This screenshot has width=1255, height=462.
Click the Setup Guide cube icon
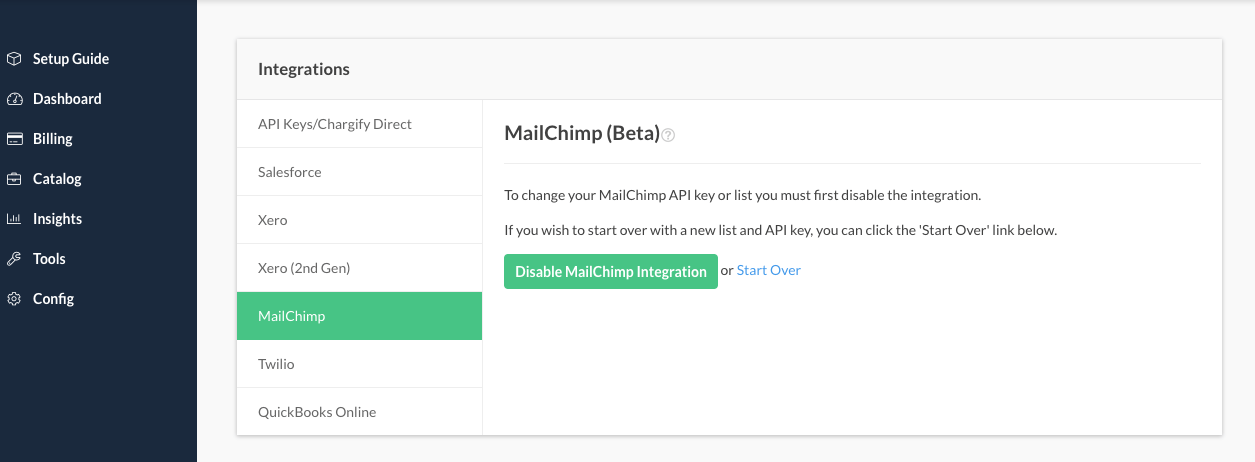[14, 59]
